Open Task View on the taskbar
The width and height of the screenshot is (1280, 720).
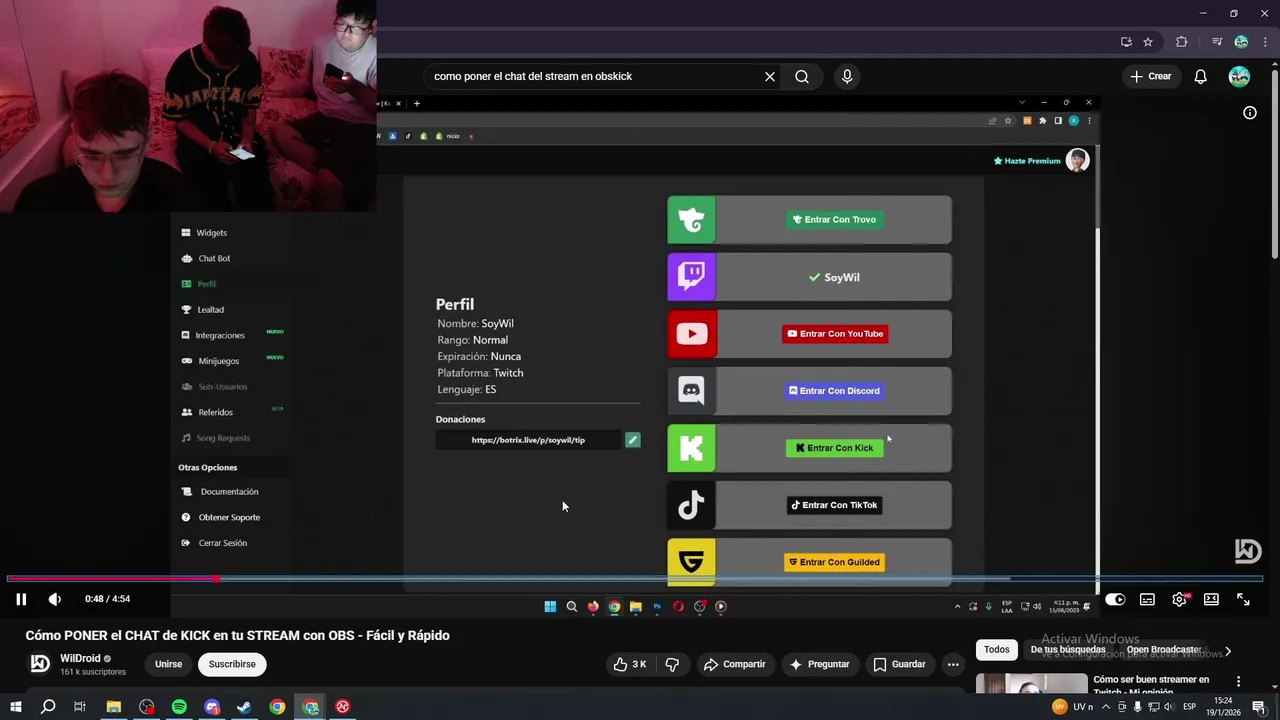pos(80,707)
